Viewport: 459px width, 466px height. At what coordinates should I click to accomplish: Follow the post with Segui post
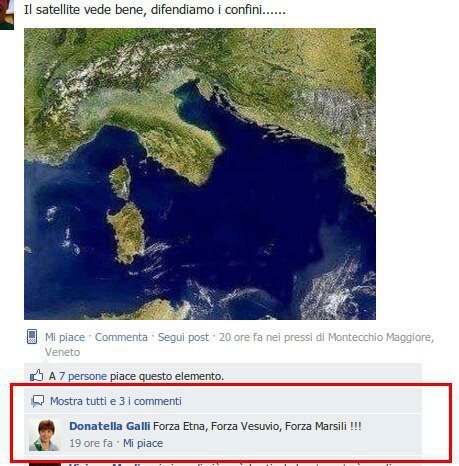(183, 337)
